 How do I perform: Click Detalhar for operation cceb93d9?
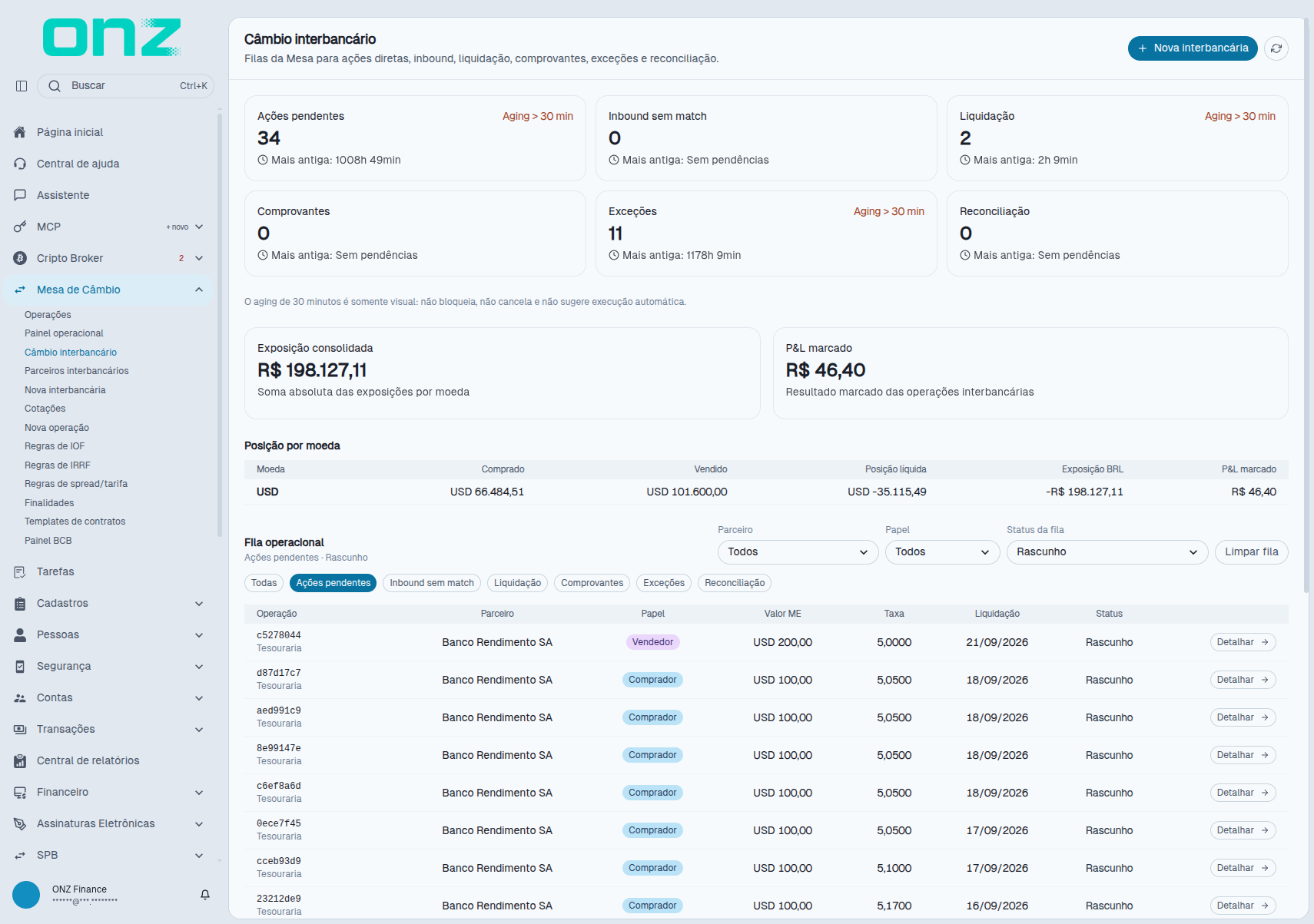pos(1243,868)
